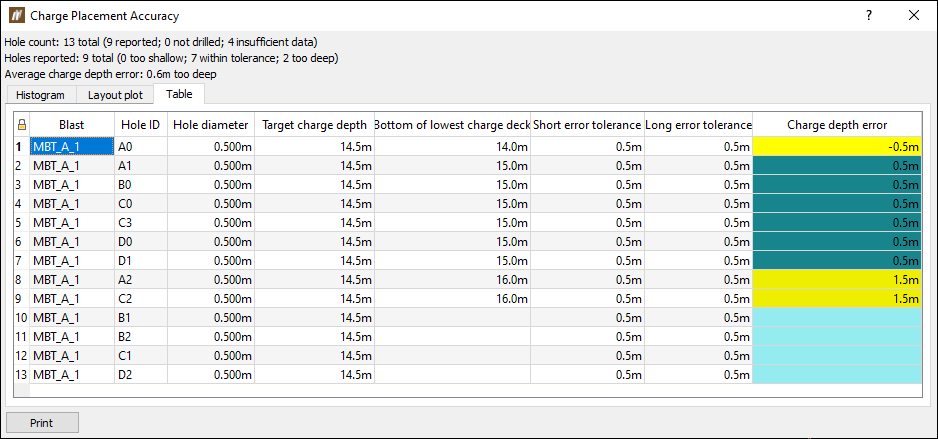Viewport: 938px width, 439px height.
Task: Click the empty lowest charge deck cell for B1
Action: (x=452, y=318)
